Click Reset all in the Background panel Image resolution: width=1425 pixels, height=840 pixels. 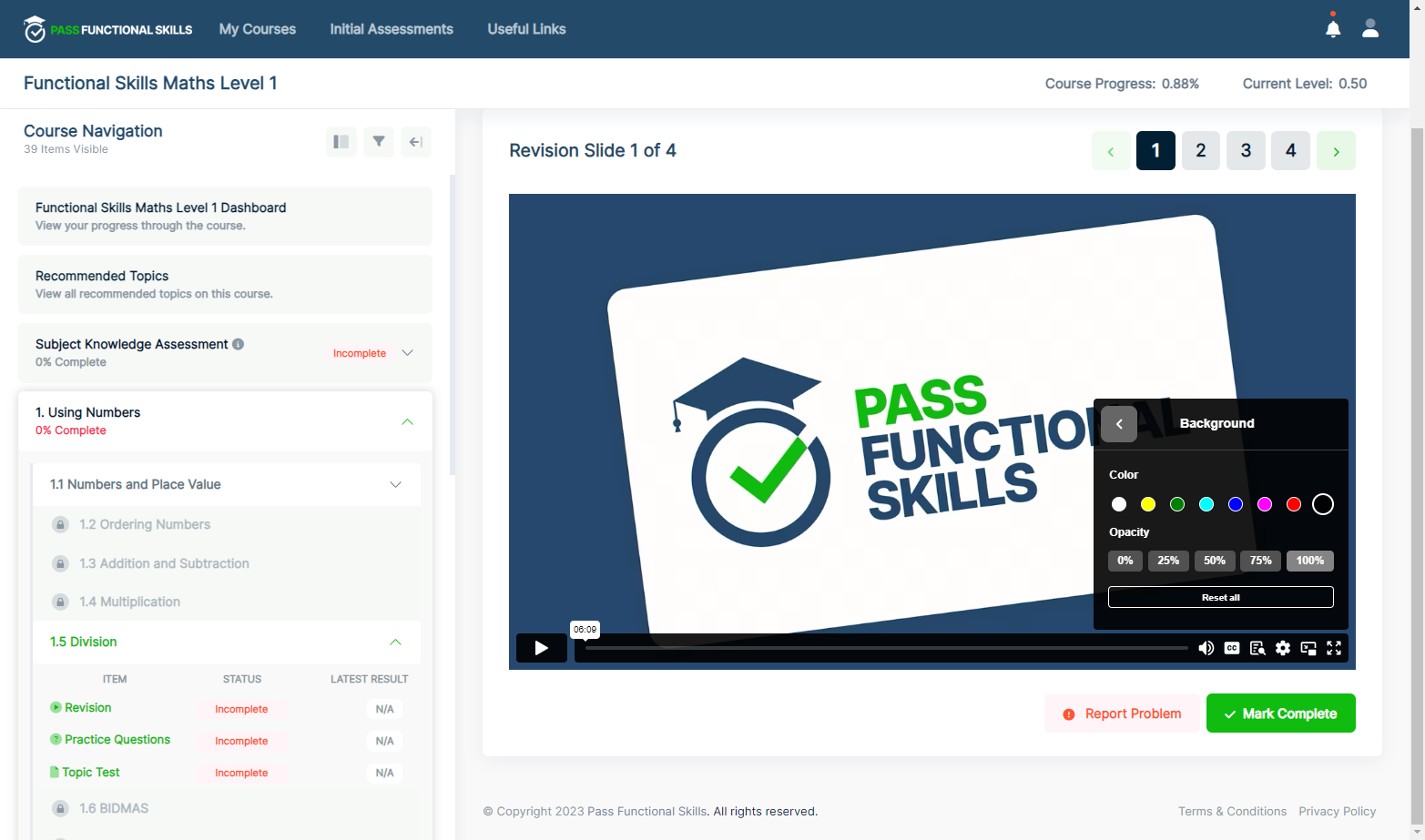click(1221, 597)
